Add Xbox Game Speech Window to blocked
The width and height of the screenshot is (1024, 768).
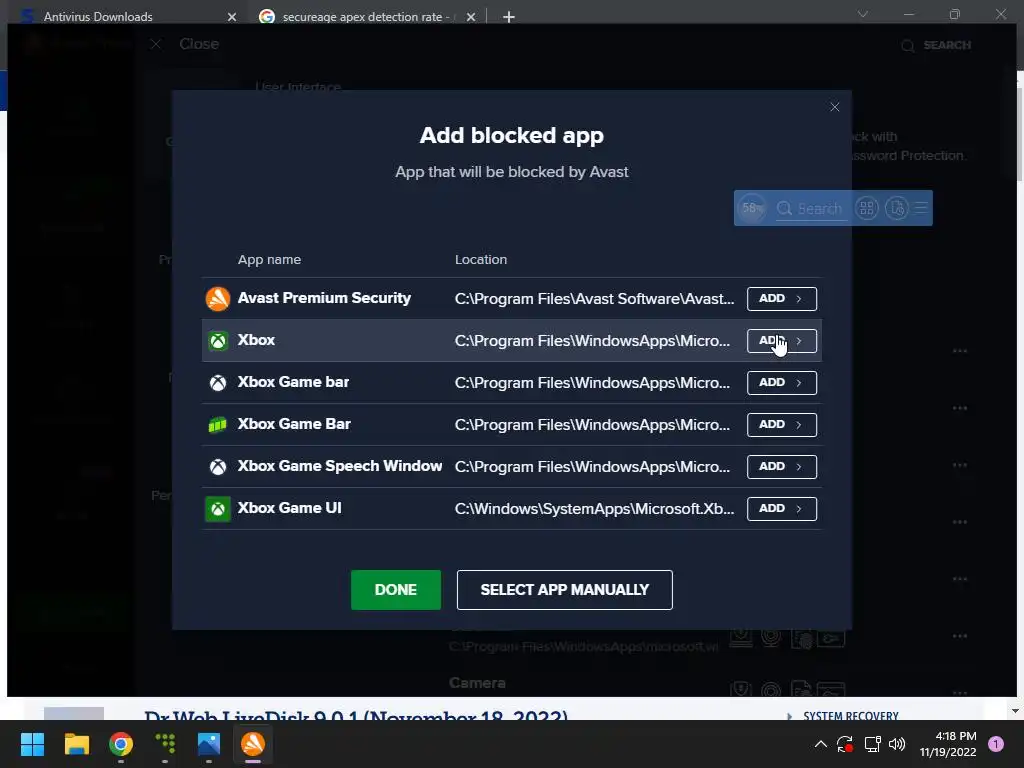[781, 466]
